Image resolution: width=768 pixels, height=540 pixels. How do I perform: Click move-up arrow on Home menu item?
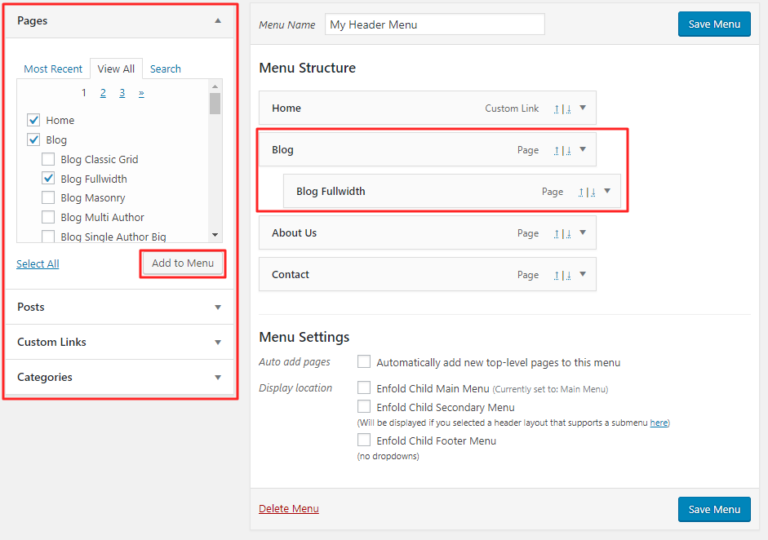tap(556, 109)
